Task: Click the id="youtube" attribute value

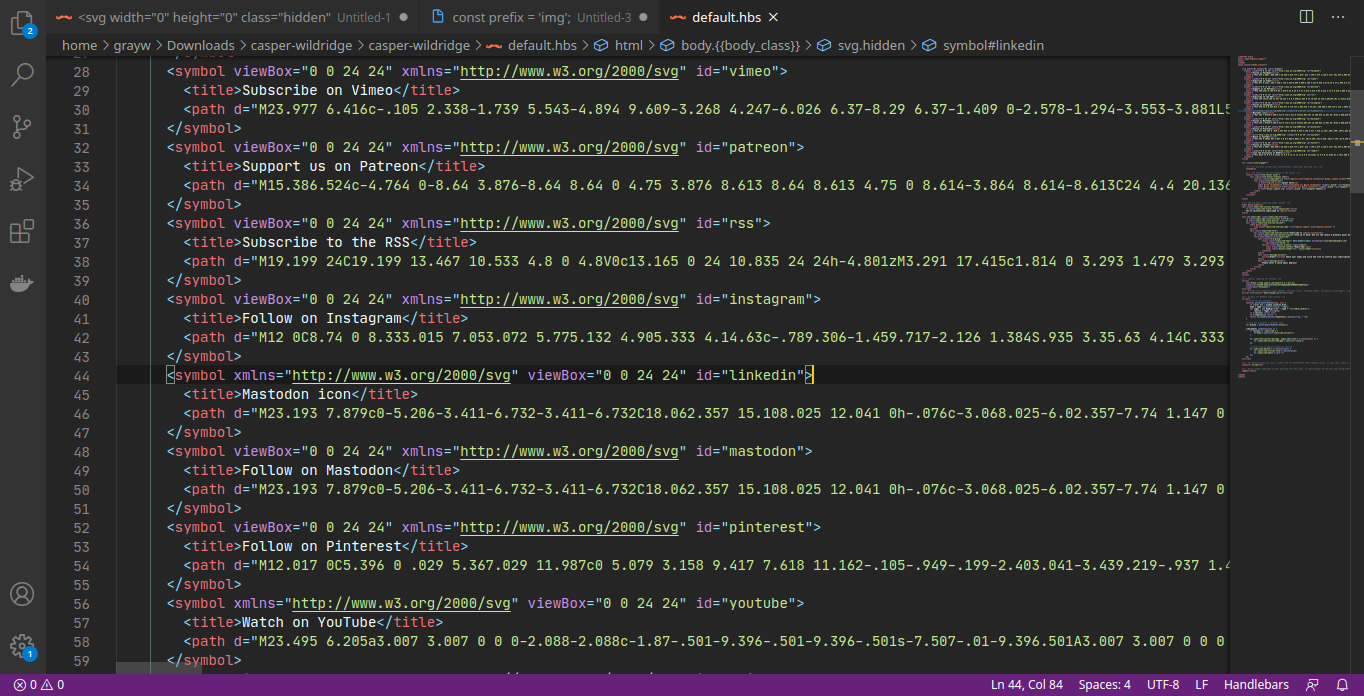Action: pyautogui.click(x=759, y=604)
